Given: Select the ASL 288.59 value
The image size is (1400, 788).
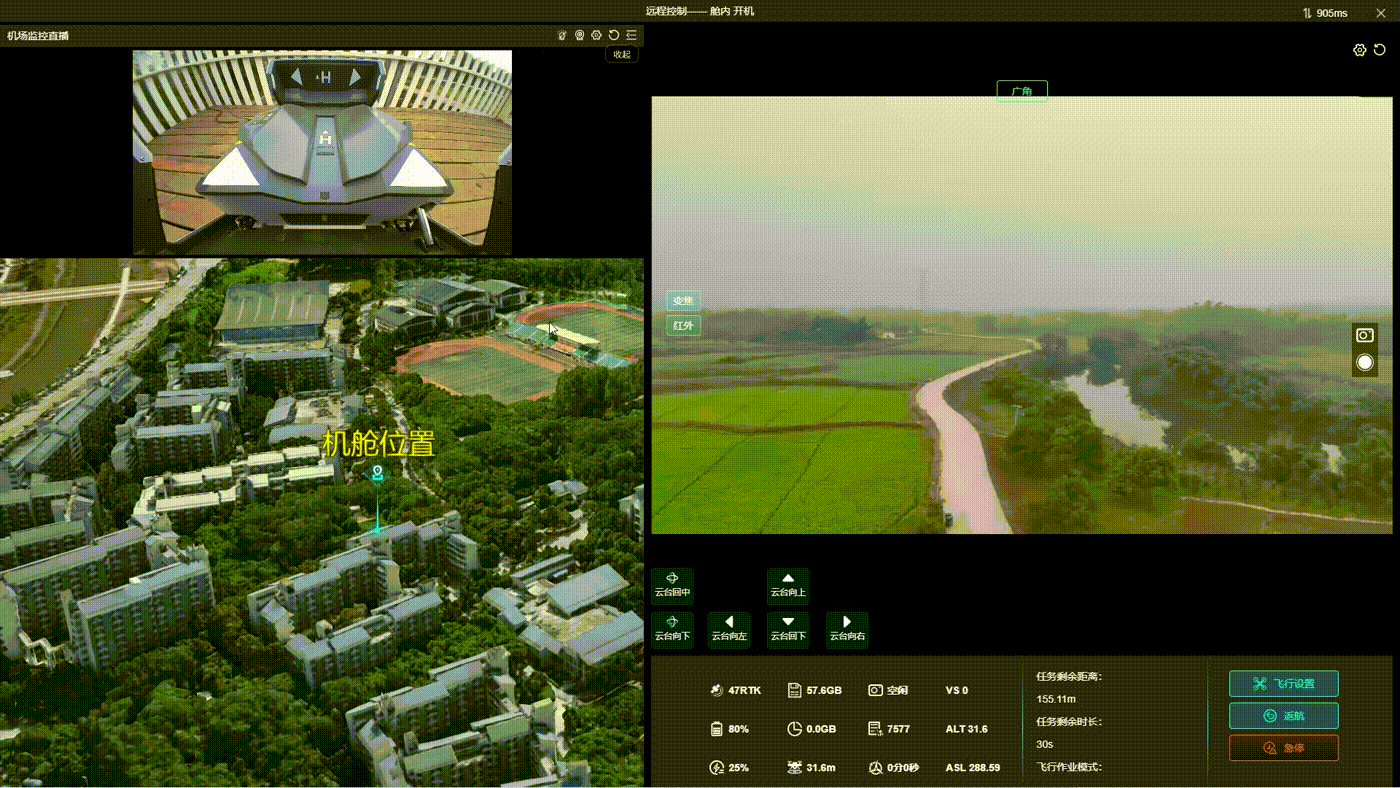Looking at the screenshot, I should pyautogui.click(x=973, y=768).
